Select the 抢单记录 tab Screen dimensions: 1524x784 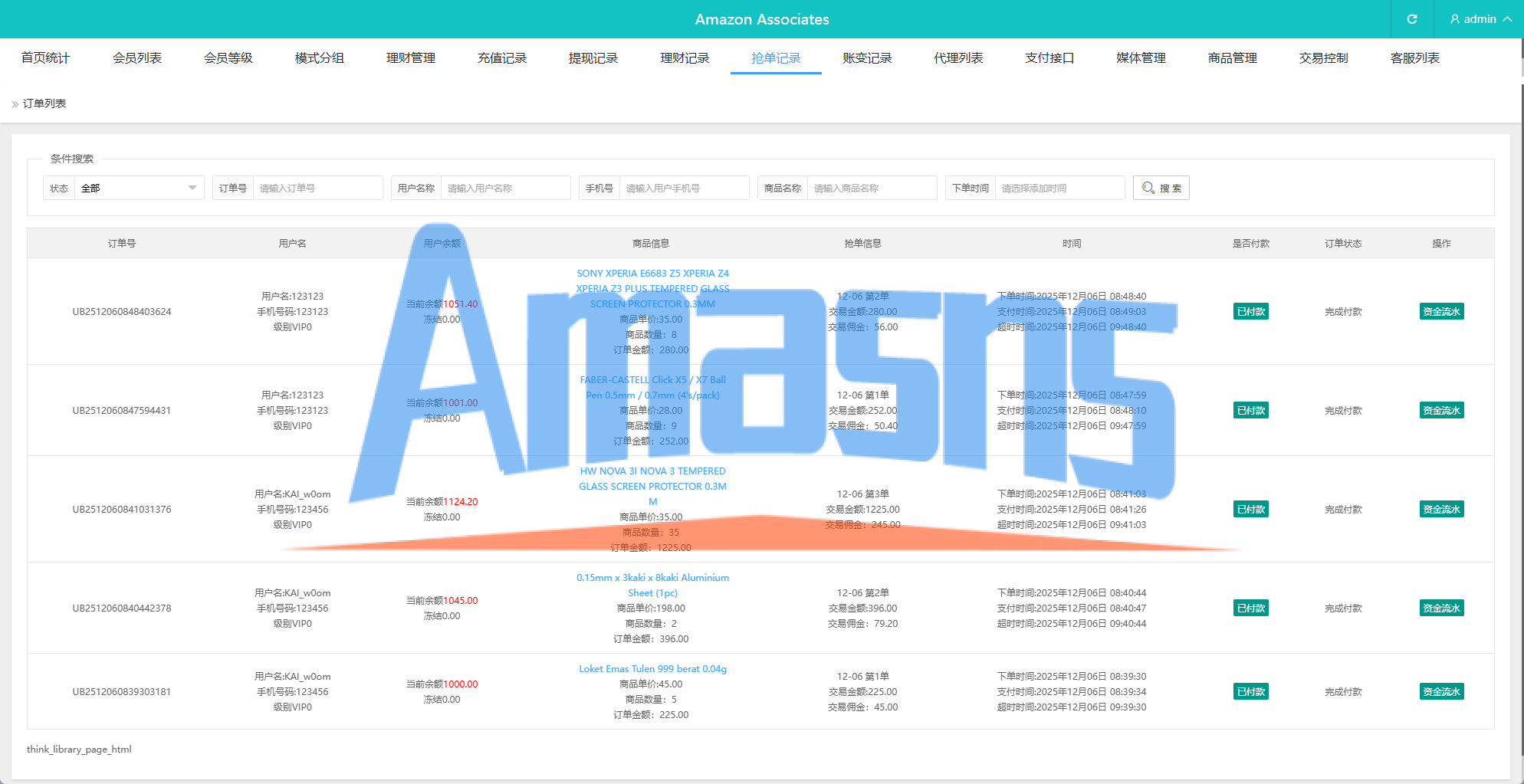(x=776, y=58)
